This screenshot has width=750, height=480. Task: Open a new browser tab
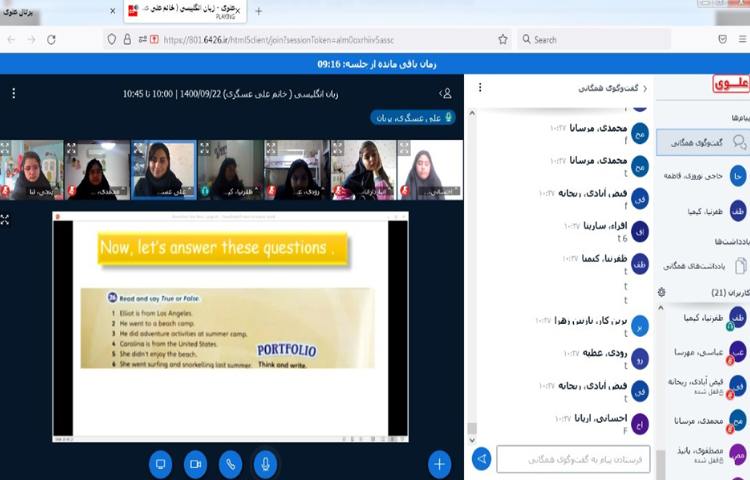click(x=258, y=11)
